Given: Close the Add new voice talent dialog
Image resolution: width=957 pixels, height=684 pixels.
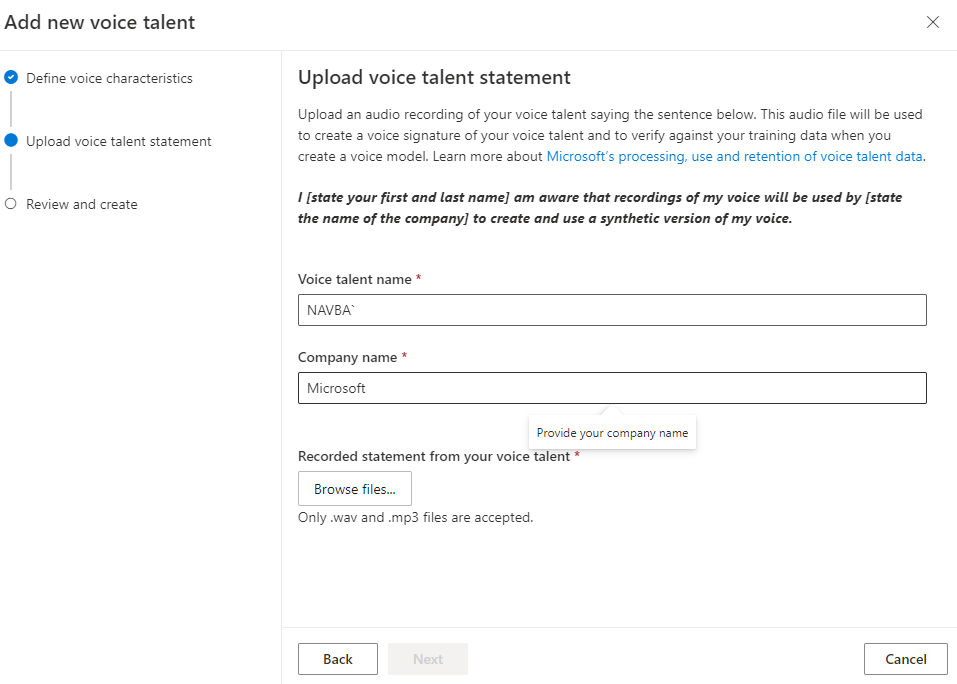Looking at the screenshot, I should coord(933,22).
